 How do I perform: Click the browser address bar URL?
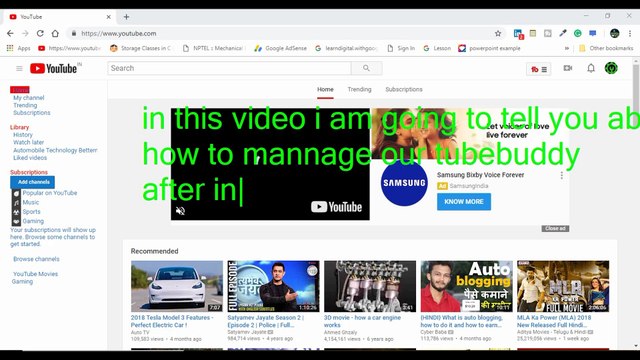(118, 33)
